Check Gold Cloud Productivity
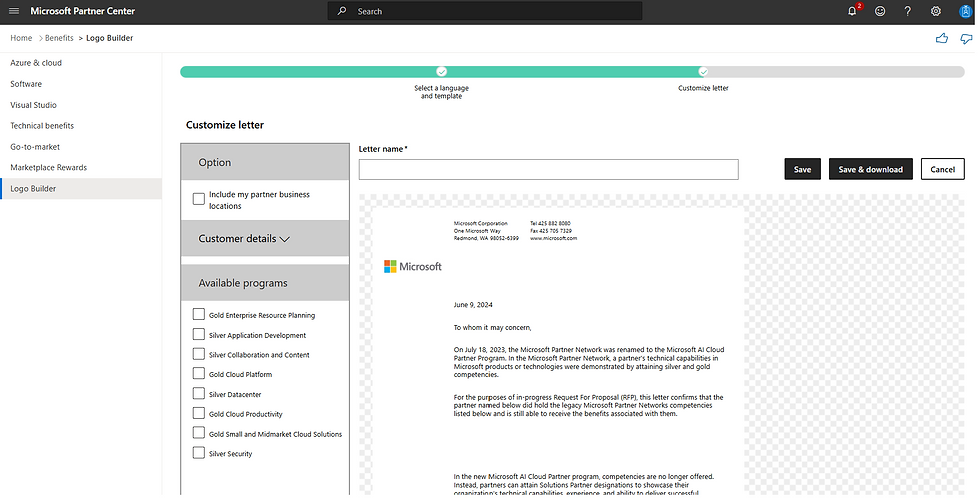This screenshot has height=498, width=980. [199, 413]
